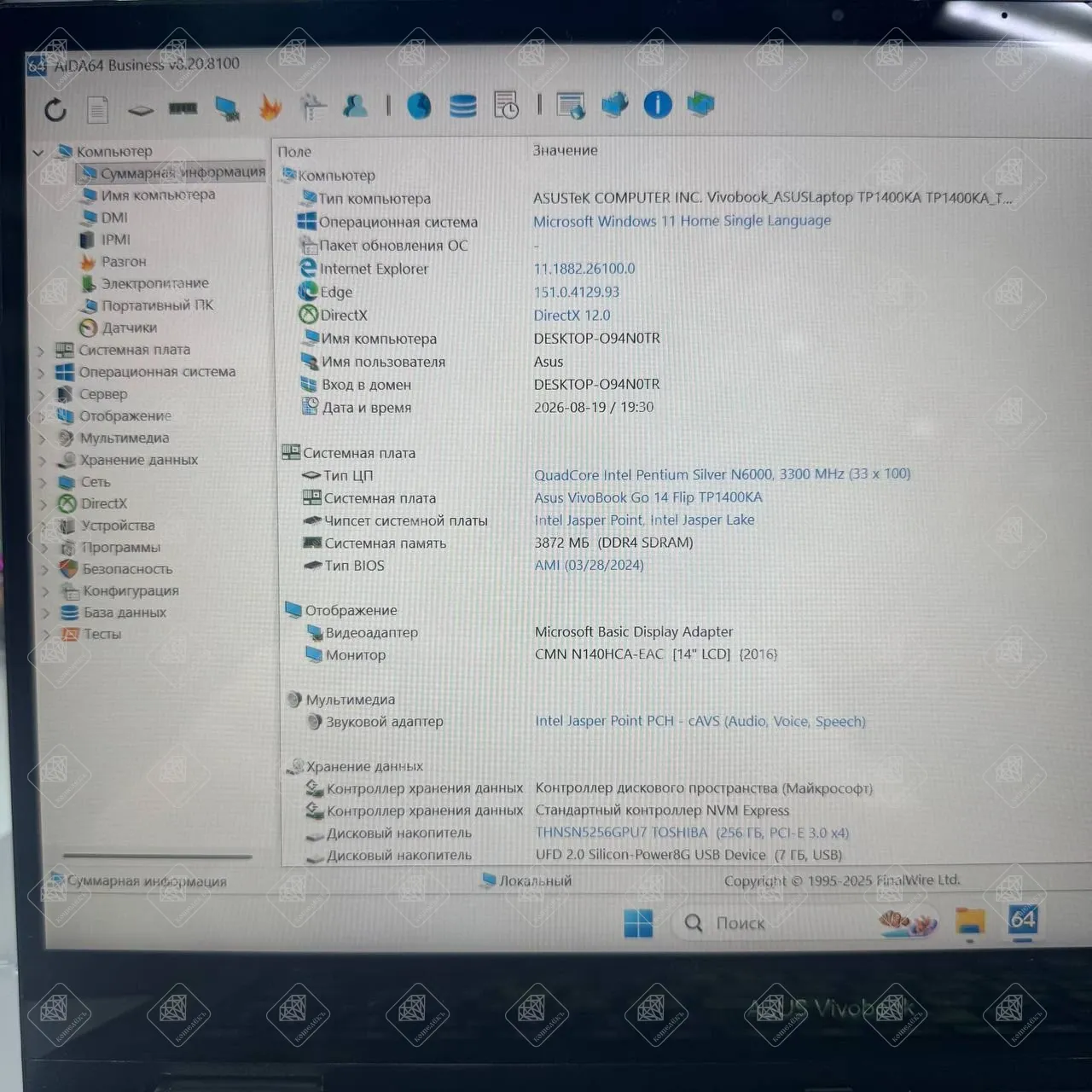The height and width of the screenshot is (1092, 1092).
Task: Click the user silhouette toolbar icon
Action: [355, 106]
